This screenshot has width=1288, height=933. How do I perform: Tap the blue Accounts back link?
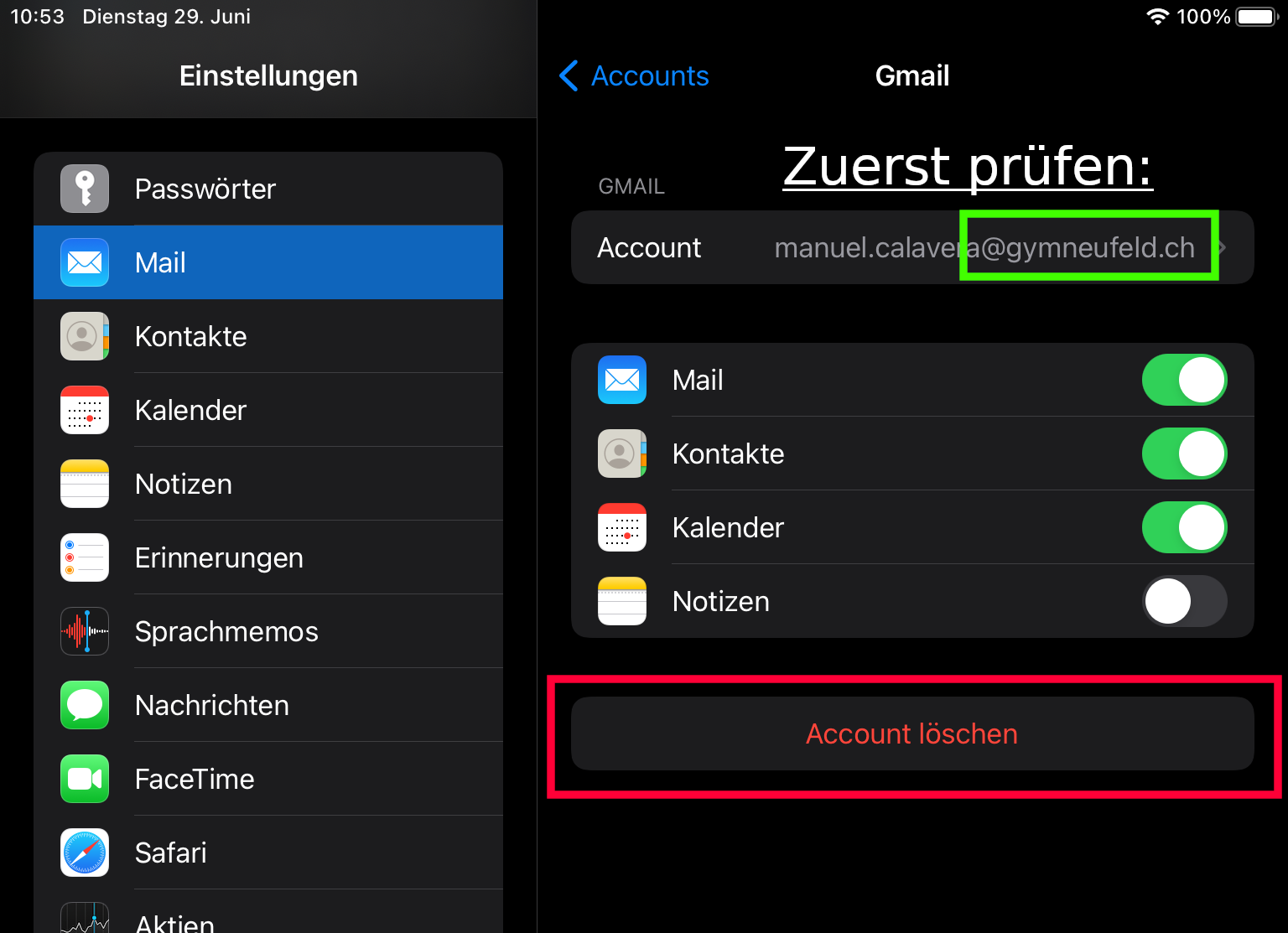click(x=650, y=75)
